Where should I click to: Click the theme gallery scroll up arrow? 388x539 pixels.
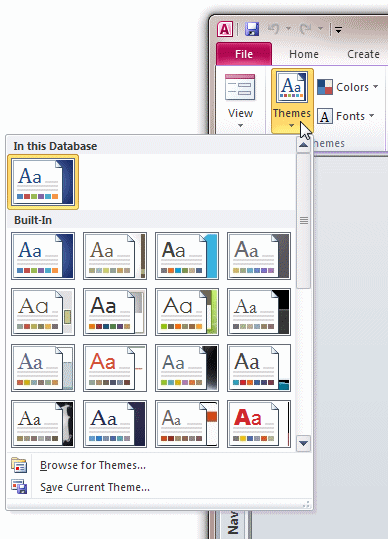click(303, 145)
